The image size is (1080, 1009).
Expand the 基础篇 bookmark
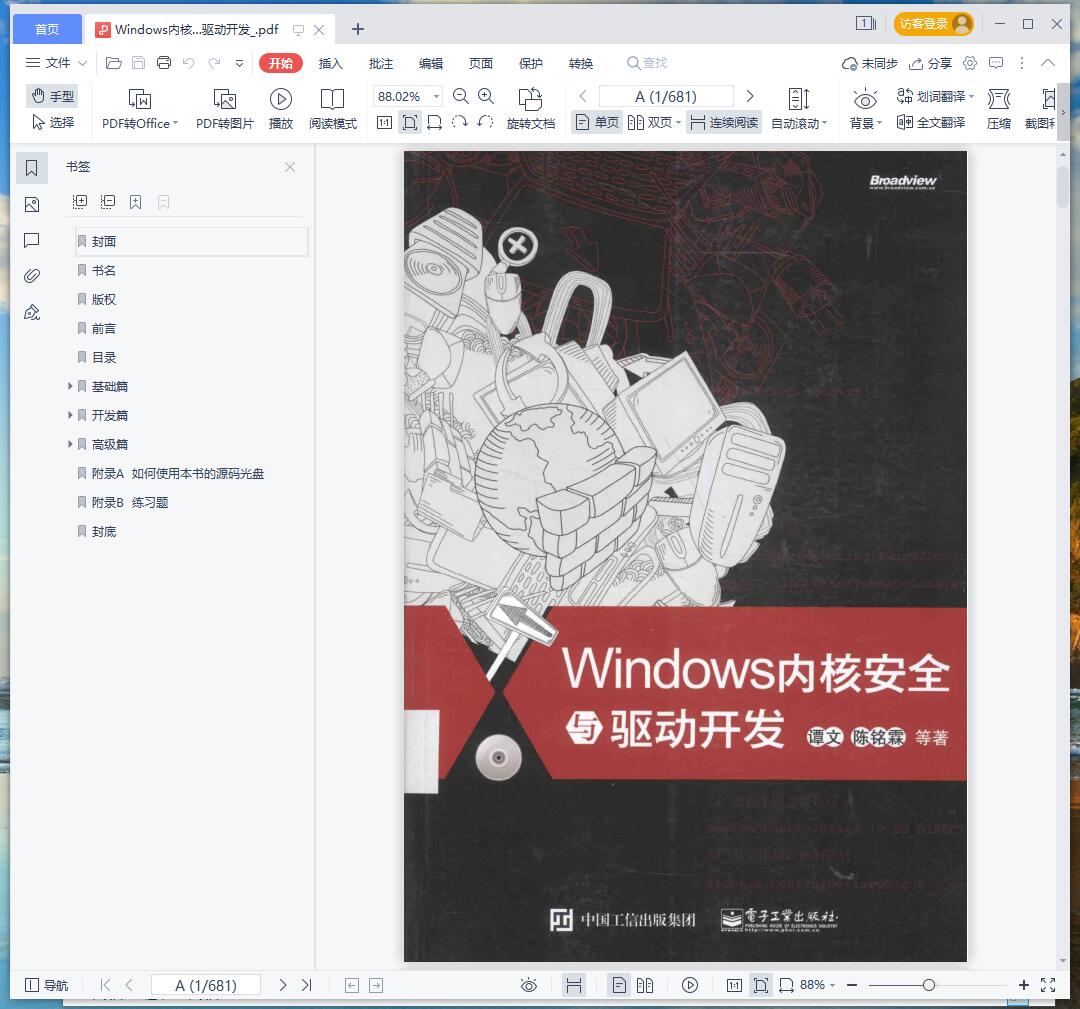click(70, 386)
